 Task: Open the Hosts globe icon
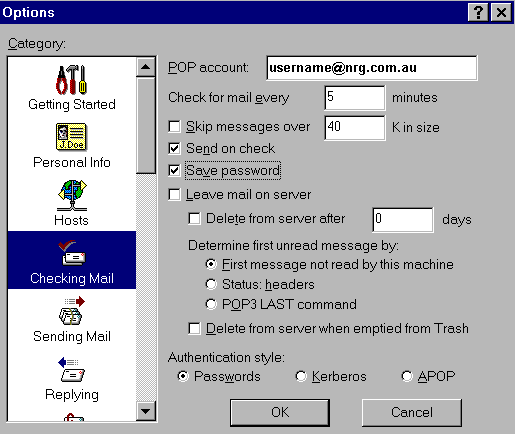coord(72,195)
